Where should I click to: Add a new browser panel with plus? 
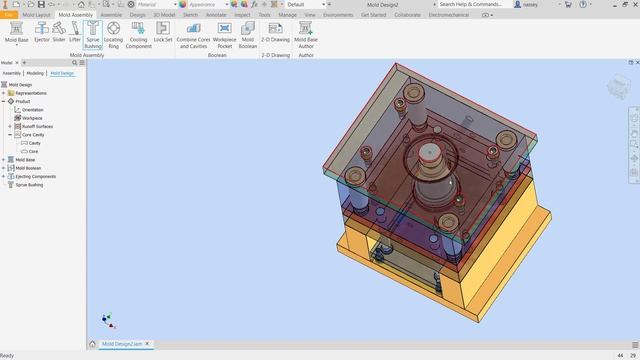24,63
